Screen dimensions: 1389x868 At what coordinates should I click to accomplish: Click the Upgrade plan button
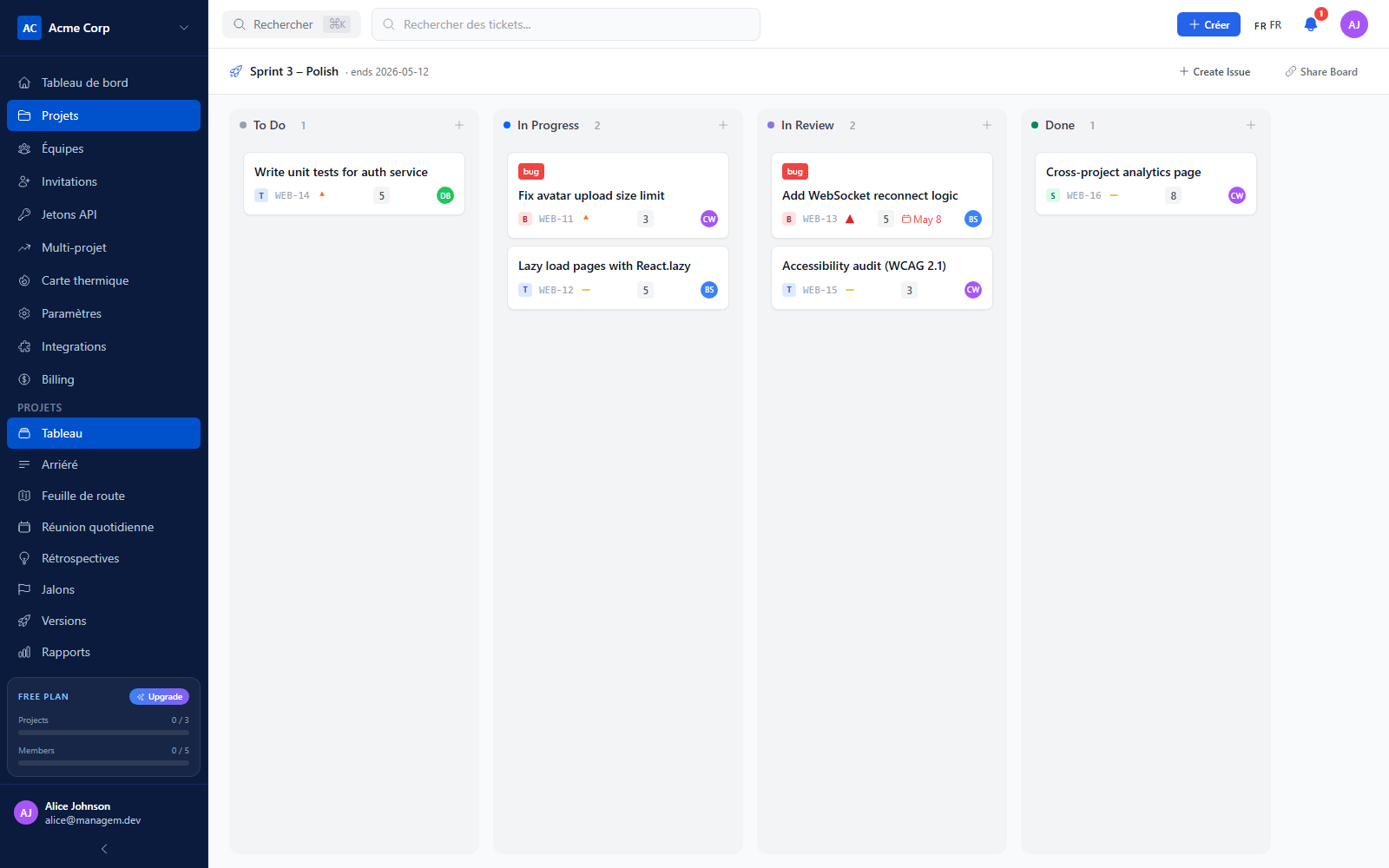[159, 696]
